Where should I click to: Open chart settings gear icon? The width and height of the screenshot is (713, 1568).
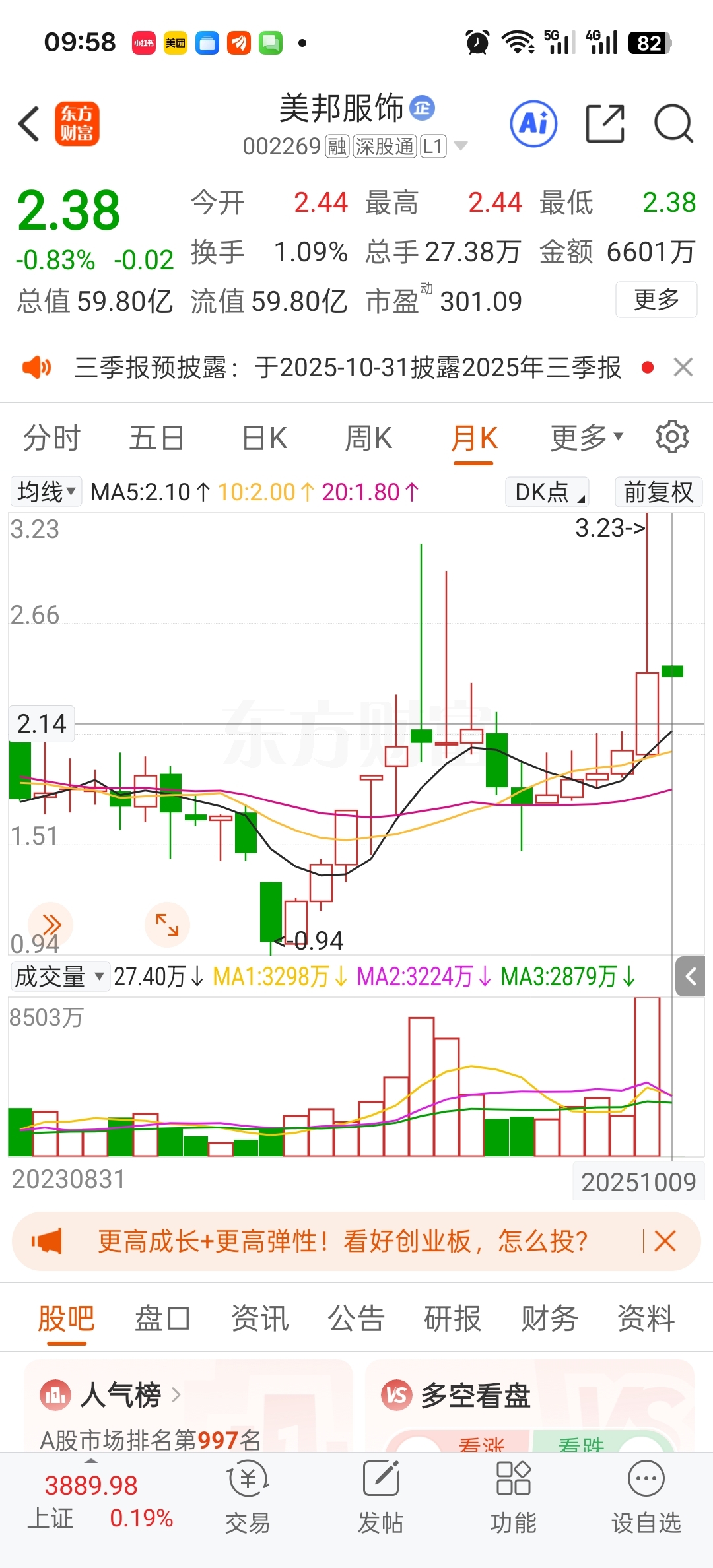[x=672, y=437]
